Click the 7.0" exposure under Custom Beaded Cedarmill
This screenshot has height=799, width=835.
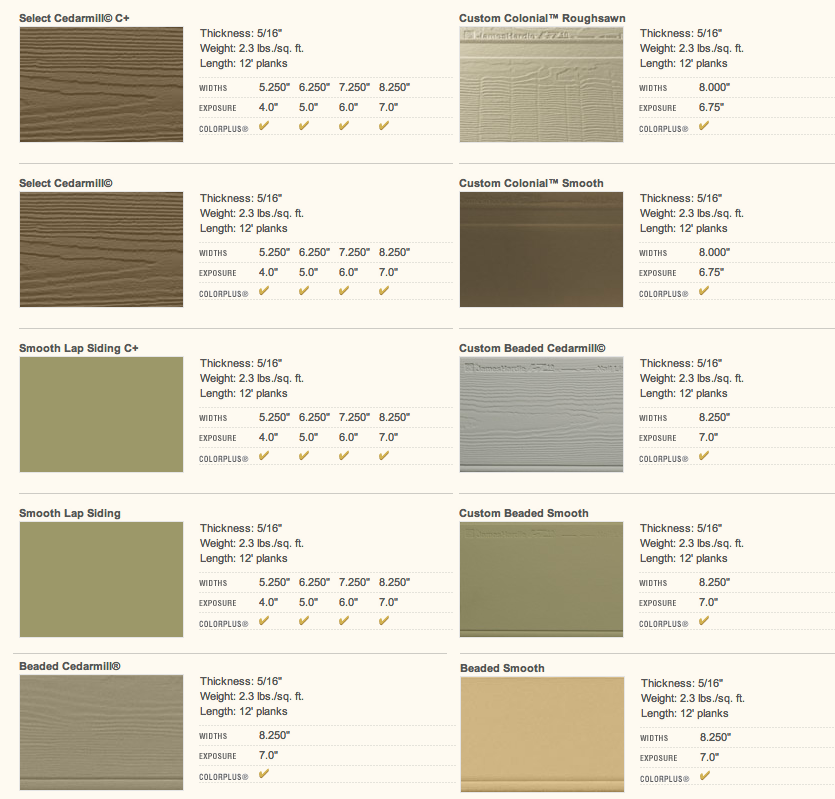click(708, 437)
